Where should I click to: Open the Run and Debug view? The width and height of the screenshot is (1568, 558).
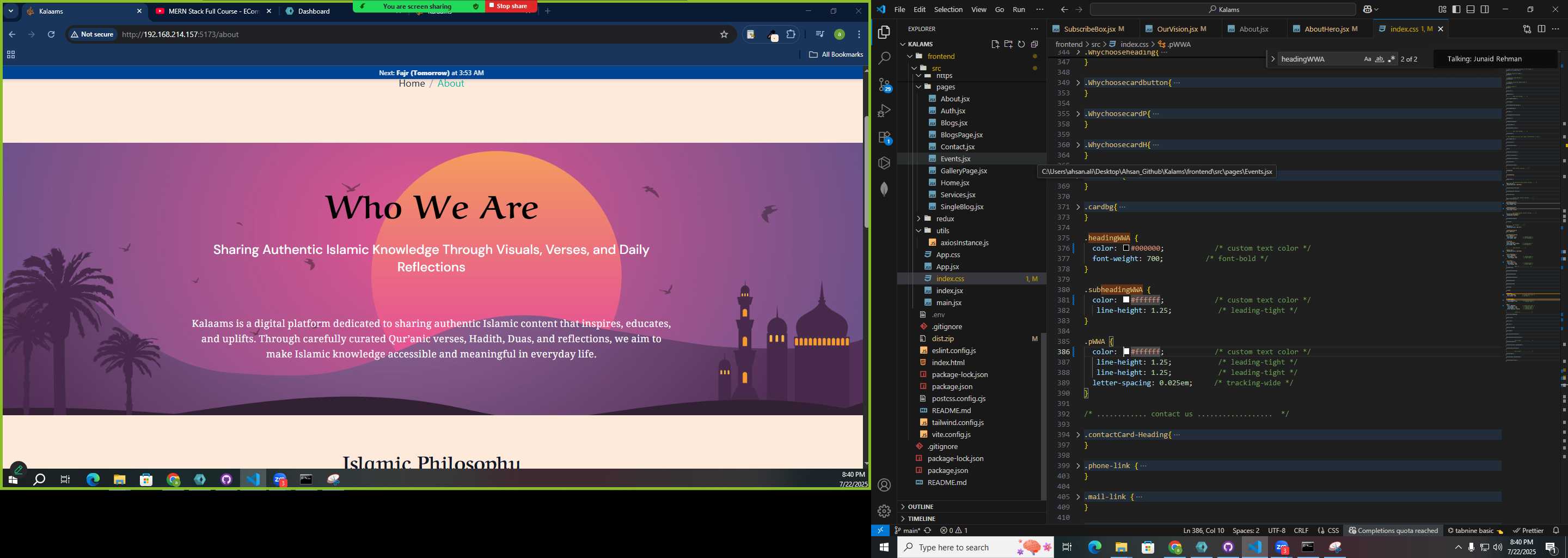[884, 111]
